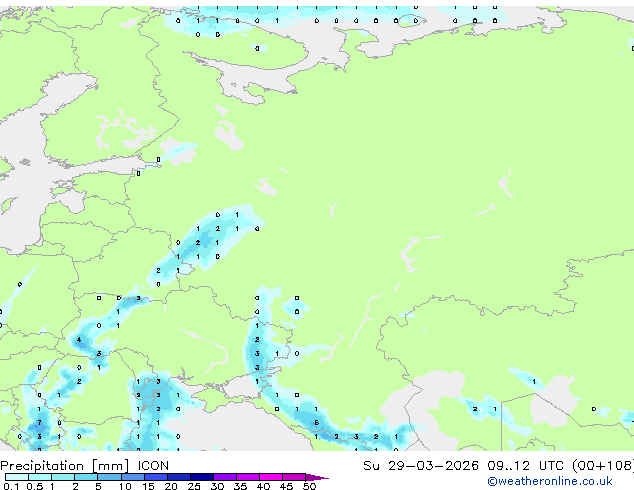Click the 30–35 mm purple legend box
The image size is (634, 490).
225,477
